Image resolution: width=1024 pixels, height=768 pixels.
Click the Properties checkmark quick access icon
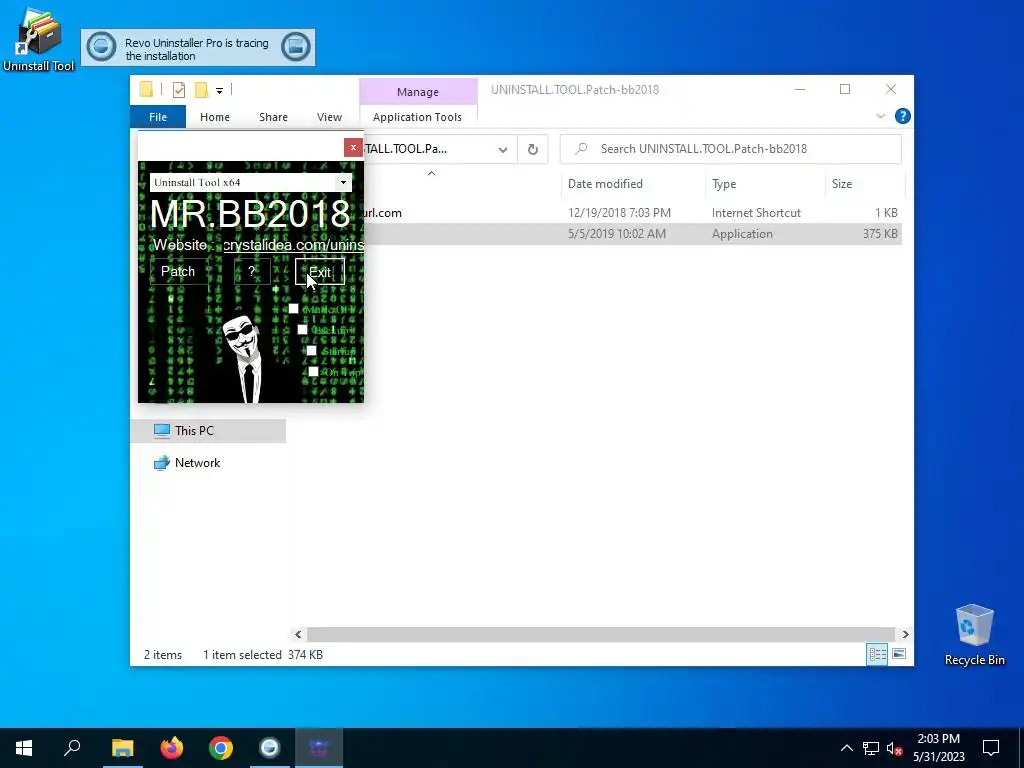(x=178, y=89)
